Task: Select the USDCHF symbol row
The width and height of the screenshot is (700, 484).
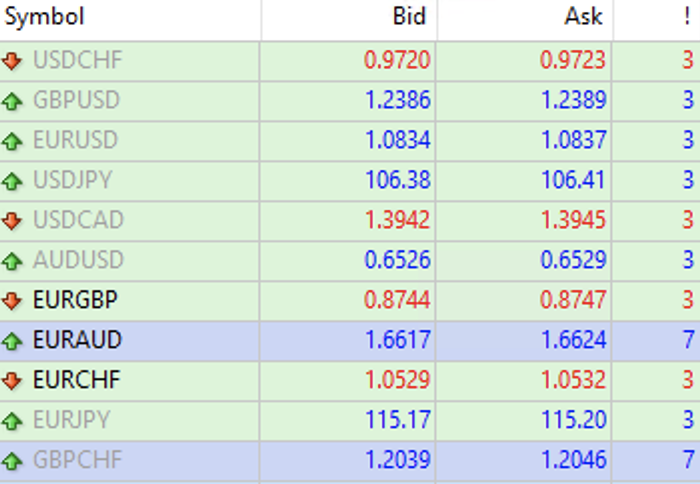Action: pyautogui.click(x=350, y=61)
